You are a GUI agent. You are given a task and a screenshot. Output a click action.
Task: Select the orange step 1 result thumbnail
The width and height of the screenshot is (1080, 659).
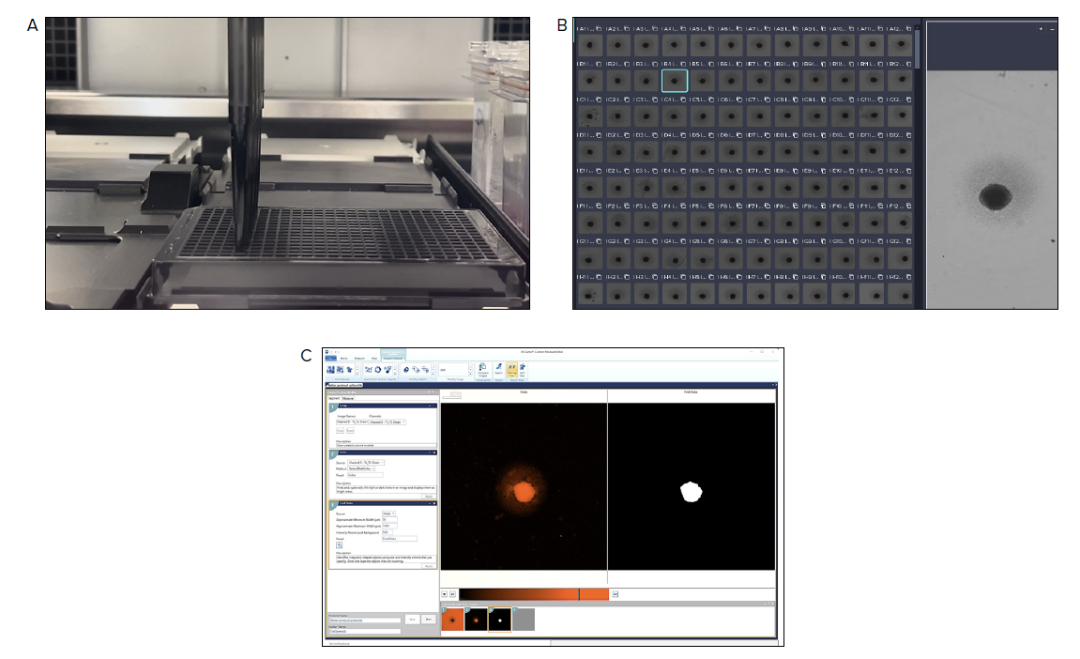coord(453,619)
